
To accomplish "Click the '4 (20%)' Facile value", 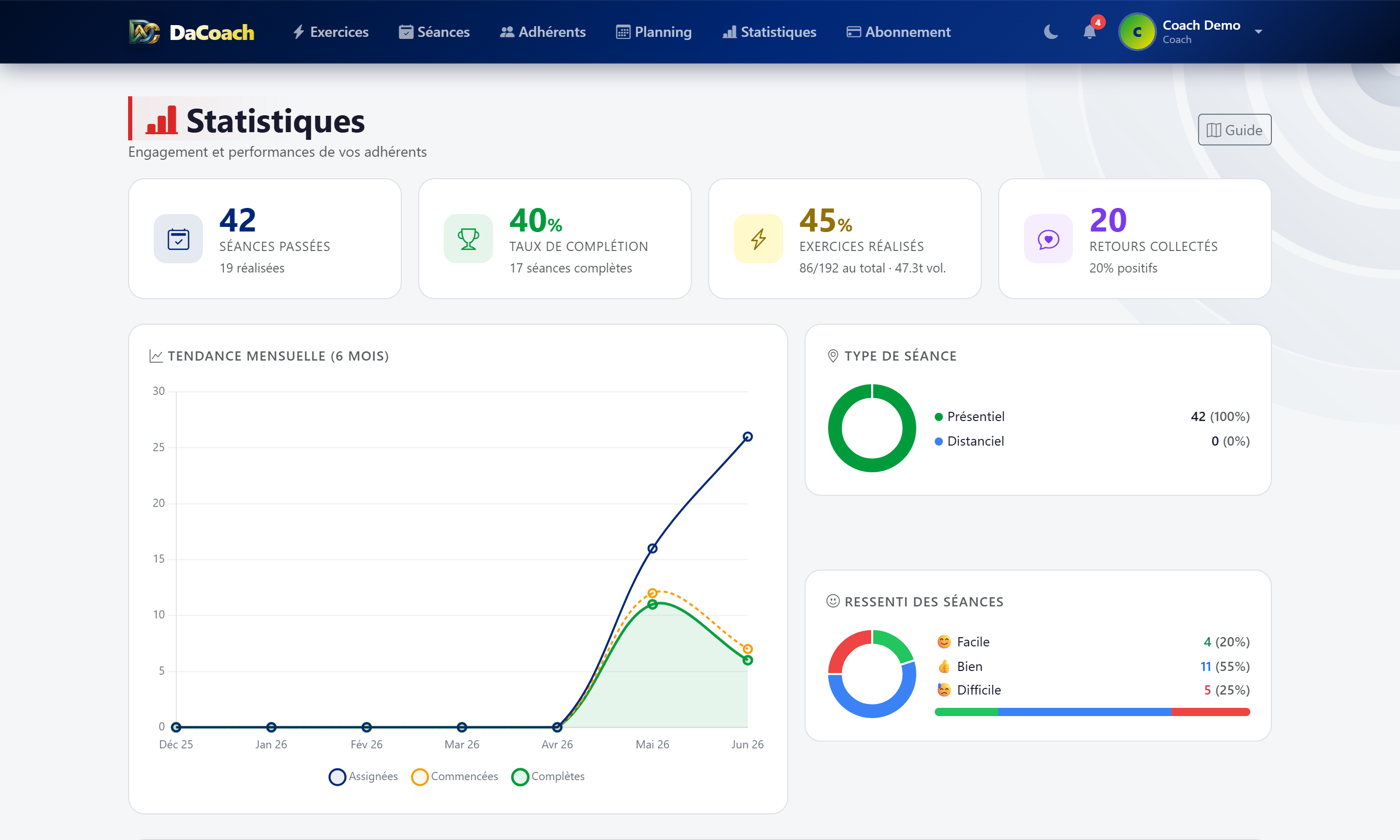I will pos(1227,642).
